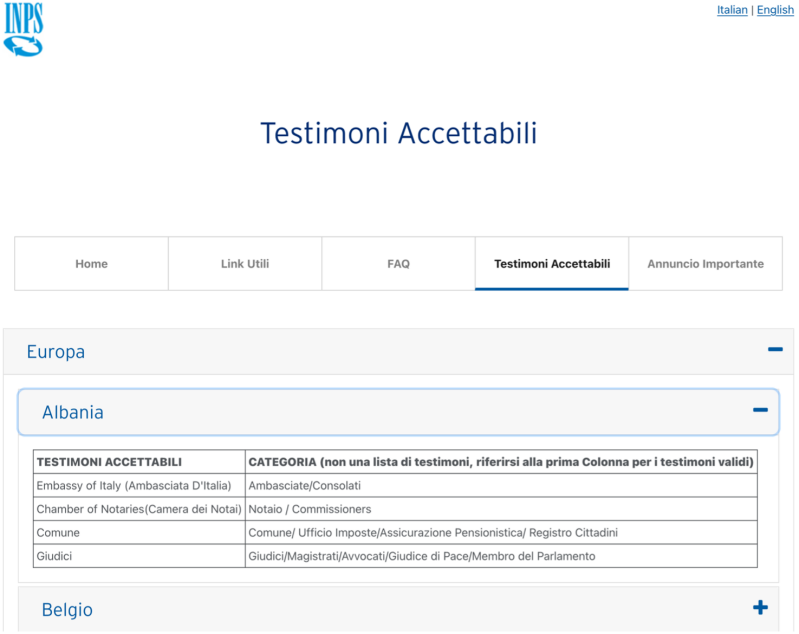Open the FAQ tab

tap(398, 264)
